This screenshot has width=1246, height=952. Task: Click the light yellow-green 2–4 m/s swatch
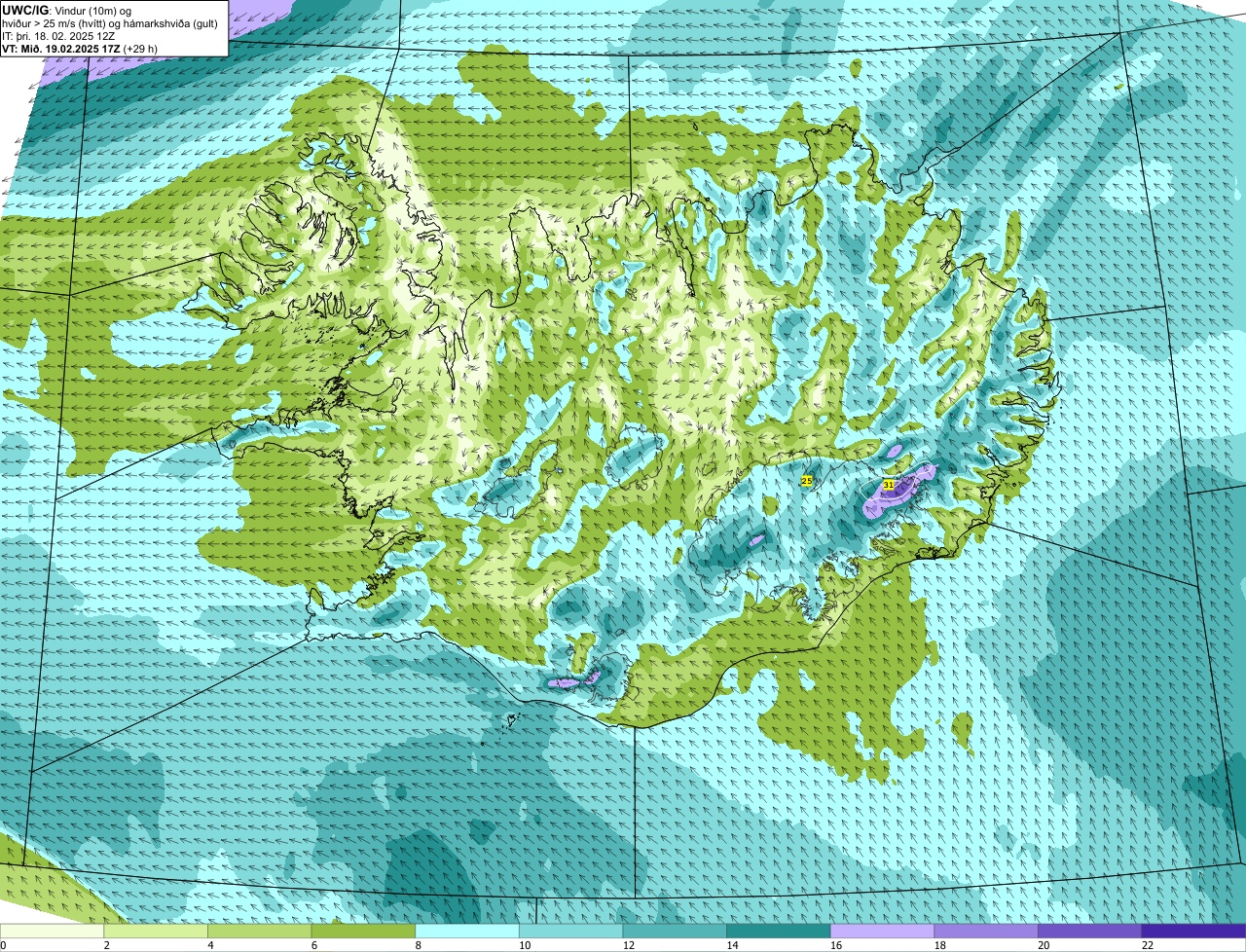pyautogui.click(x=156, y=931)
